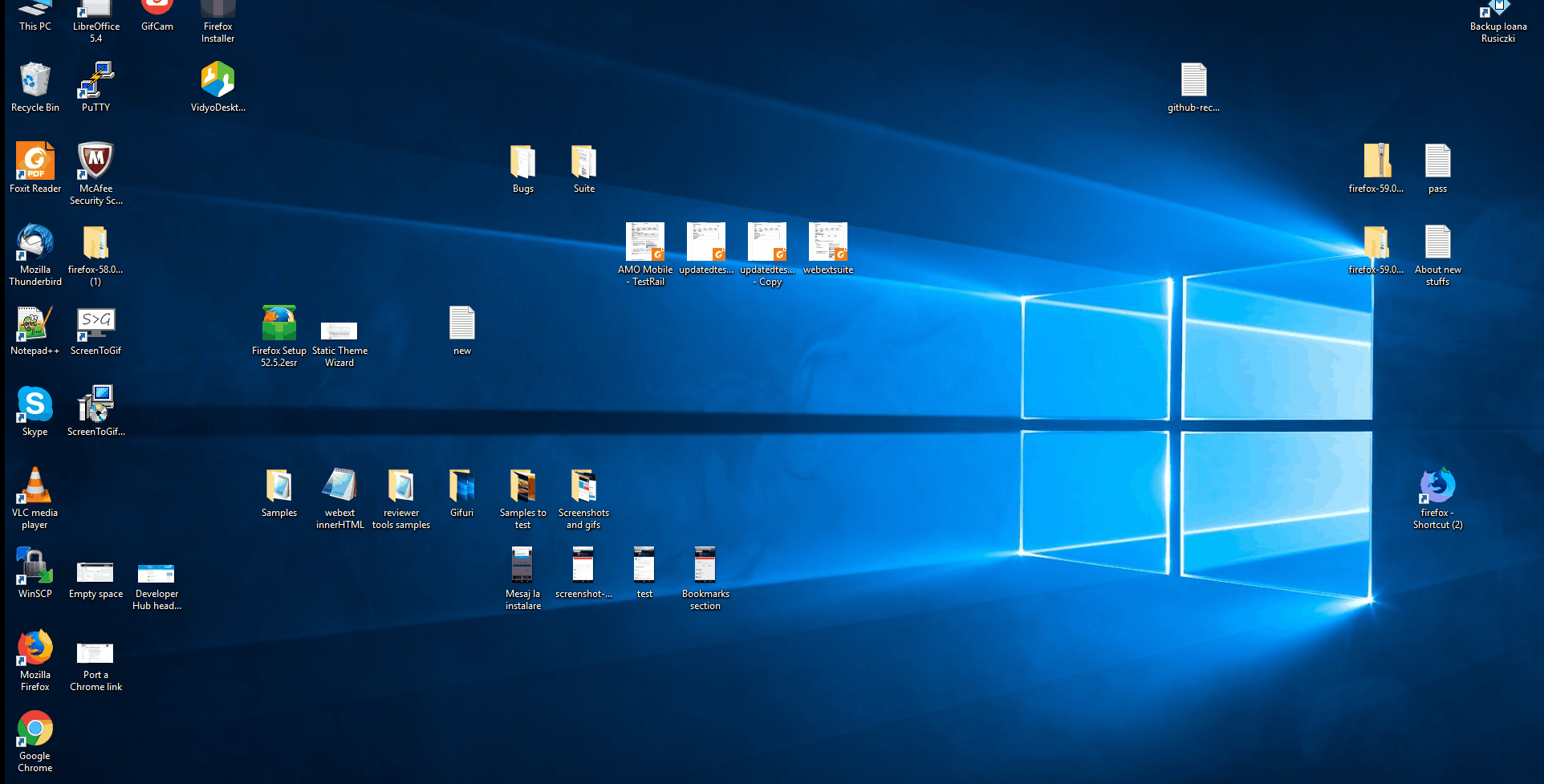This screenshot has height=784, width=1544.
Task: Select the Bugs folder
Action: (x=523, y=169)
